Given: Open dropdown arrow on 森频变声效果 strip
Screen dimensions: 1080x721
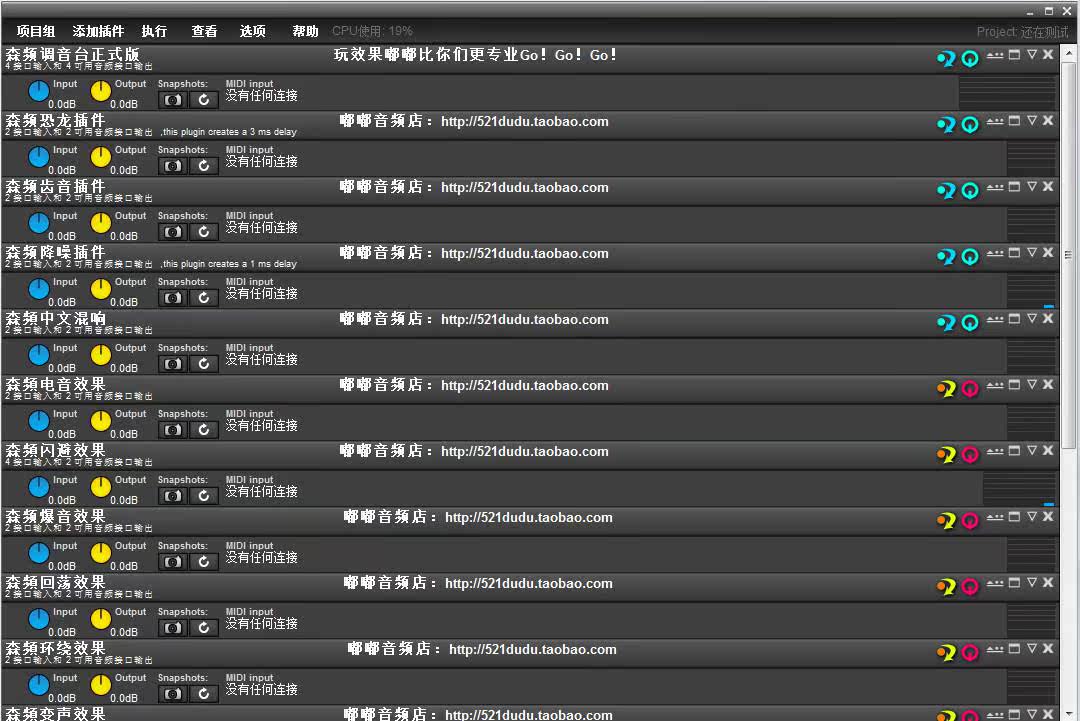Looking at the screenshot, I should [x=1031, y=713].
